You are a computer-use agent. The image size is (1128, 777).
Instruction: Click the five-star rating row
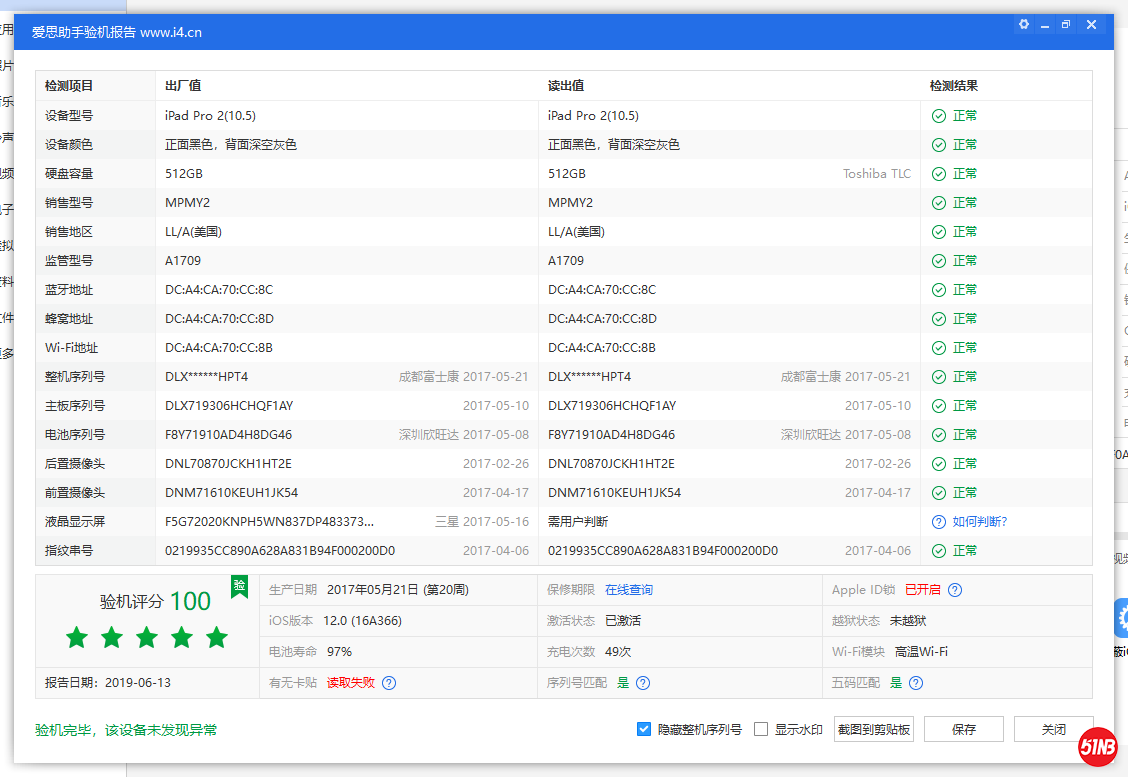[x=147, y=637]
